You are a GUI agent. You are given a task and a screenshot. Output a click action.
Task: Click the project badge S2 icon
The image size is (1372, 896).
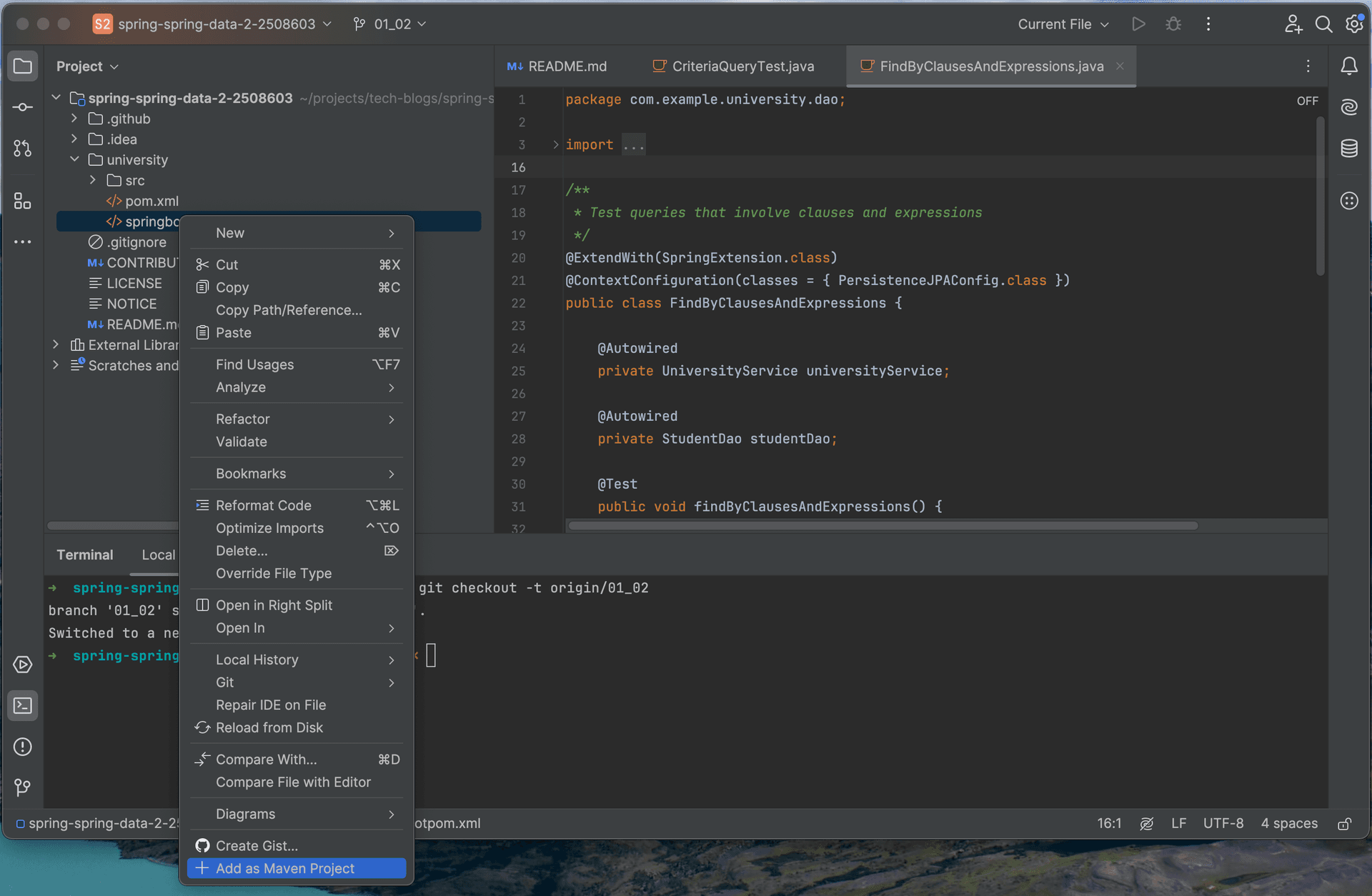point(102,24)
